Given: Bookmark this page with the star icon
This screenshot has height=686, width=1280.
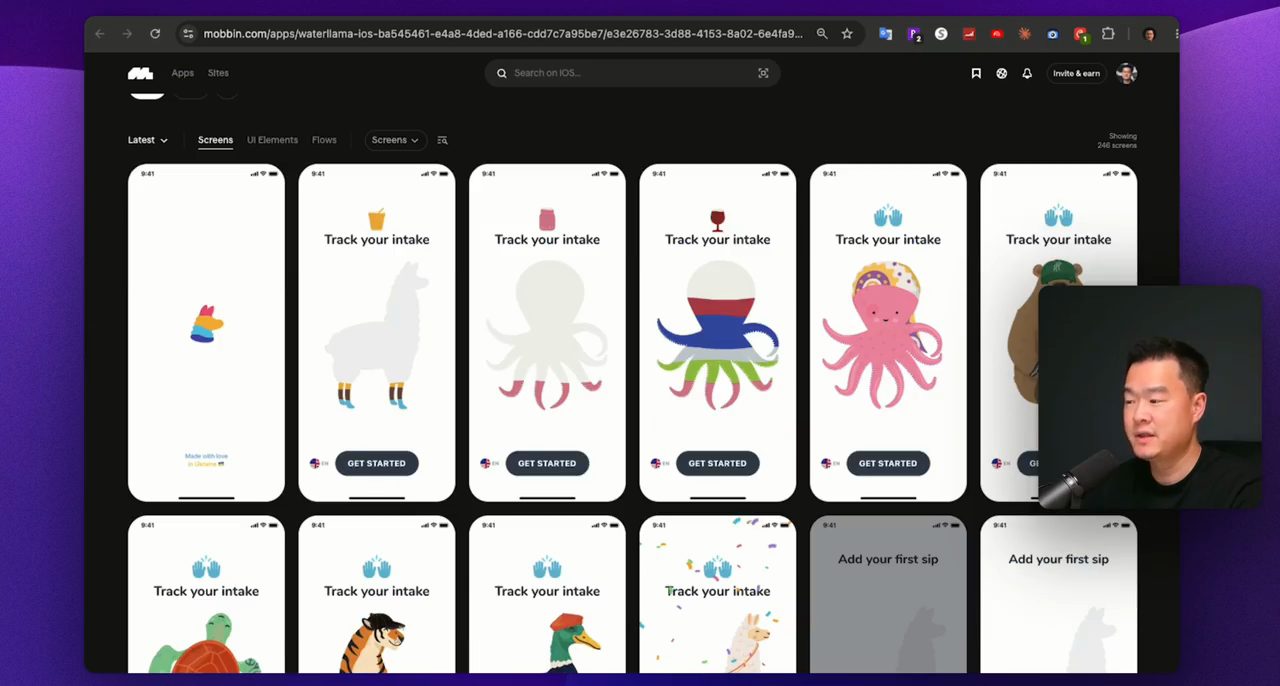Looking at the screenshot, I should (847, 34).
